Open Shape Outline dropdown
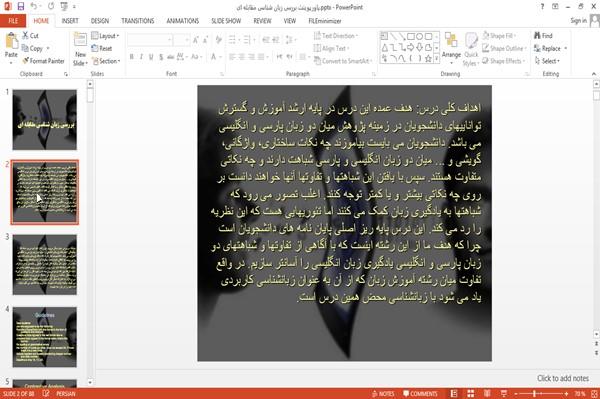The width and height of the screenshot is (600, 399). (504, 48)
